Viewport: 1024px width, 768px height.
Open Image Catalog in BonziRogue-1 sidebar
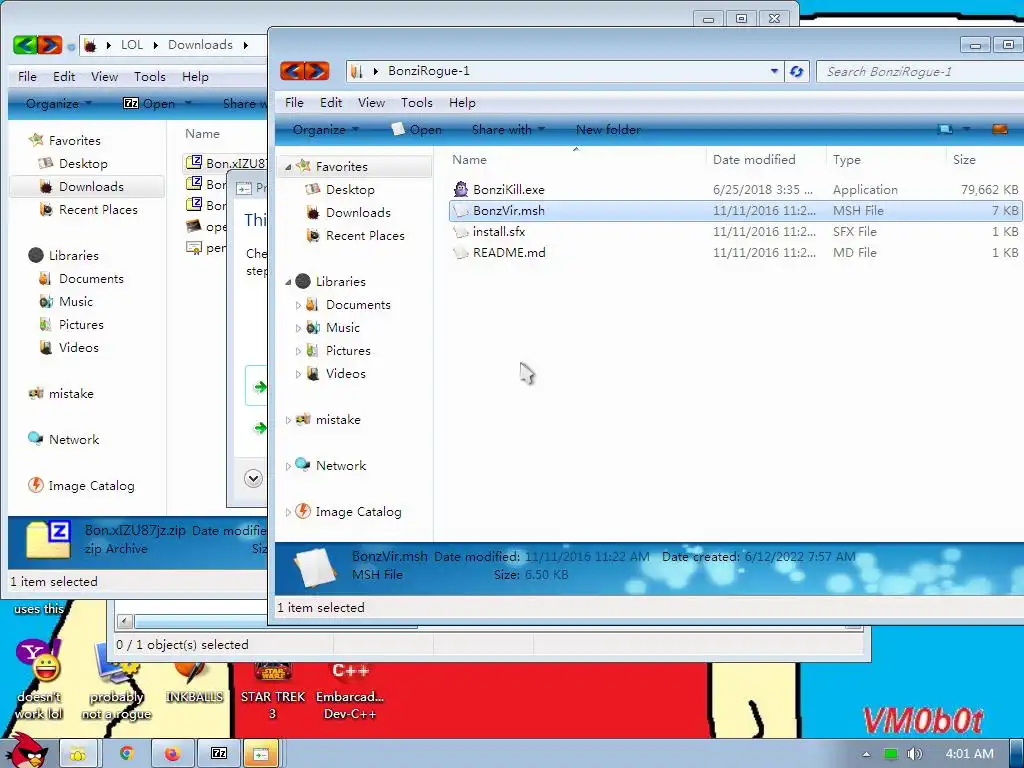click(x=358, y=511)
